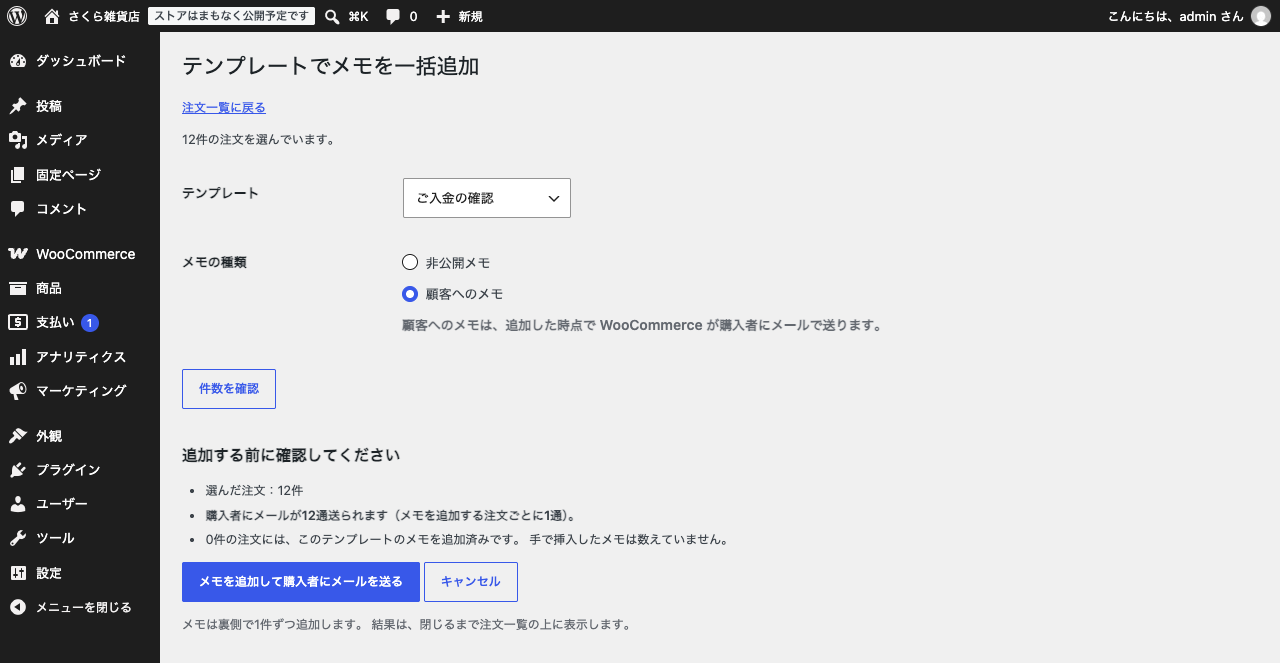The width and height of the screenshot is (1280, 663).
Task: Click こんにちは、admin さん greeting
Action: tap(1176, 16)
